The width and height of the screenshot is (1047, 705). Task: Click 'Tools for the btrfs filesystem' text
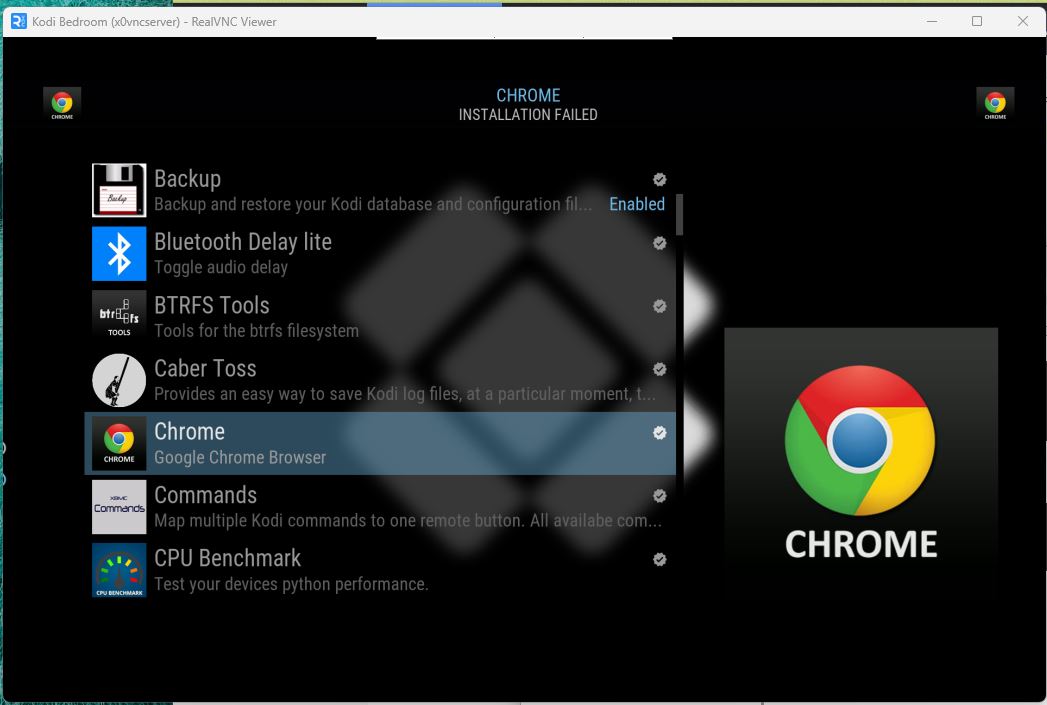point(256,331)
